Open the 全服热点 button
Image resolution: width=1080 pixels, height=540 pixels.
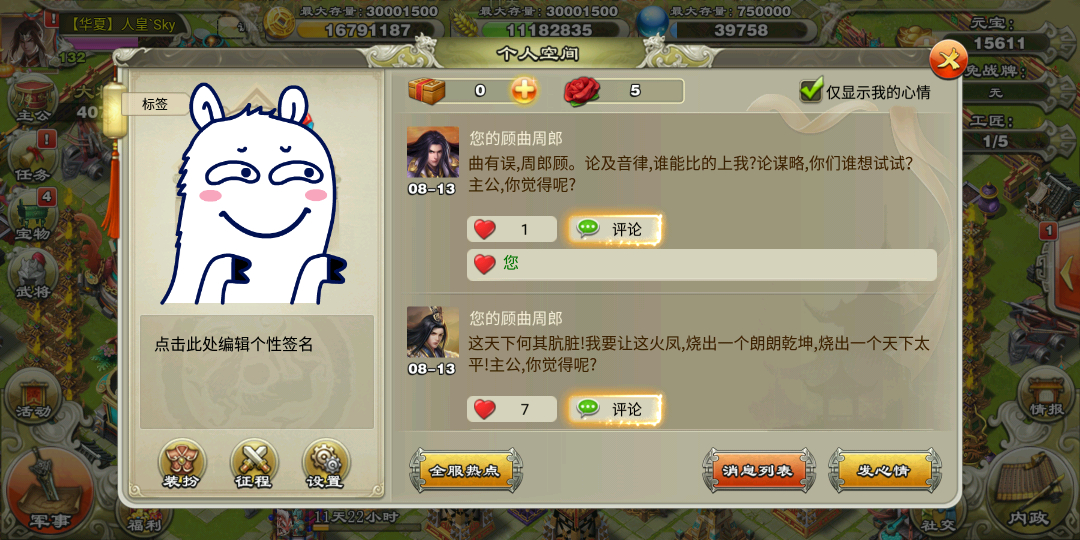click(x=466, y=471)
